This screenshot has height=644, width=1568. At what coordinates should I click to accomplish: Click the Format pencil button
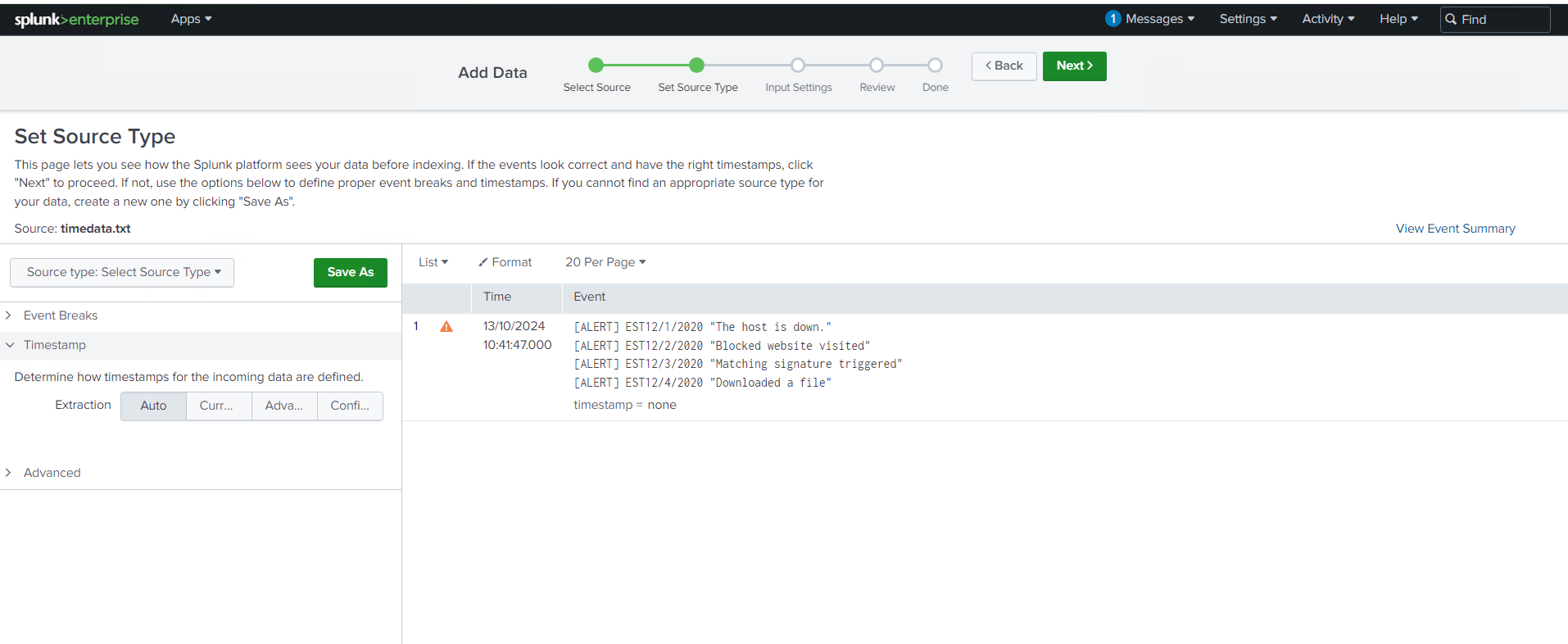505,262
